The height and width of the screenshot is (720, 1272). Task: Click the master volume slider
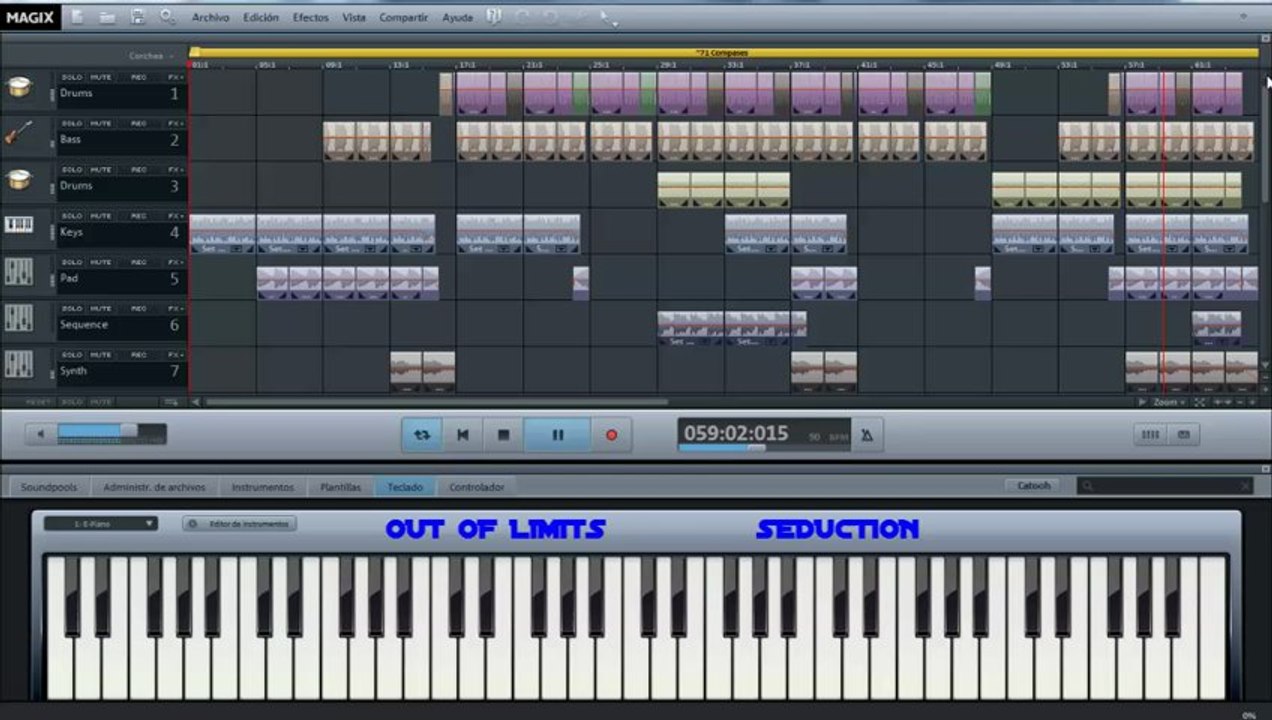[111, 434]
